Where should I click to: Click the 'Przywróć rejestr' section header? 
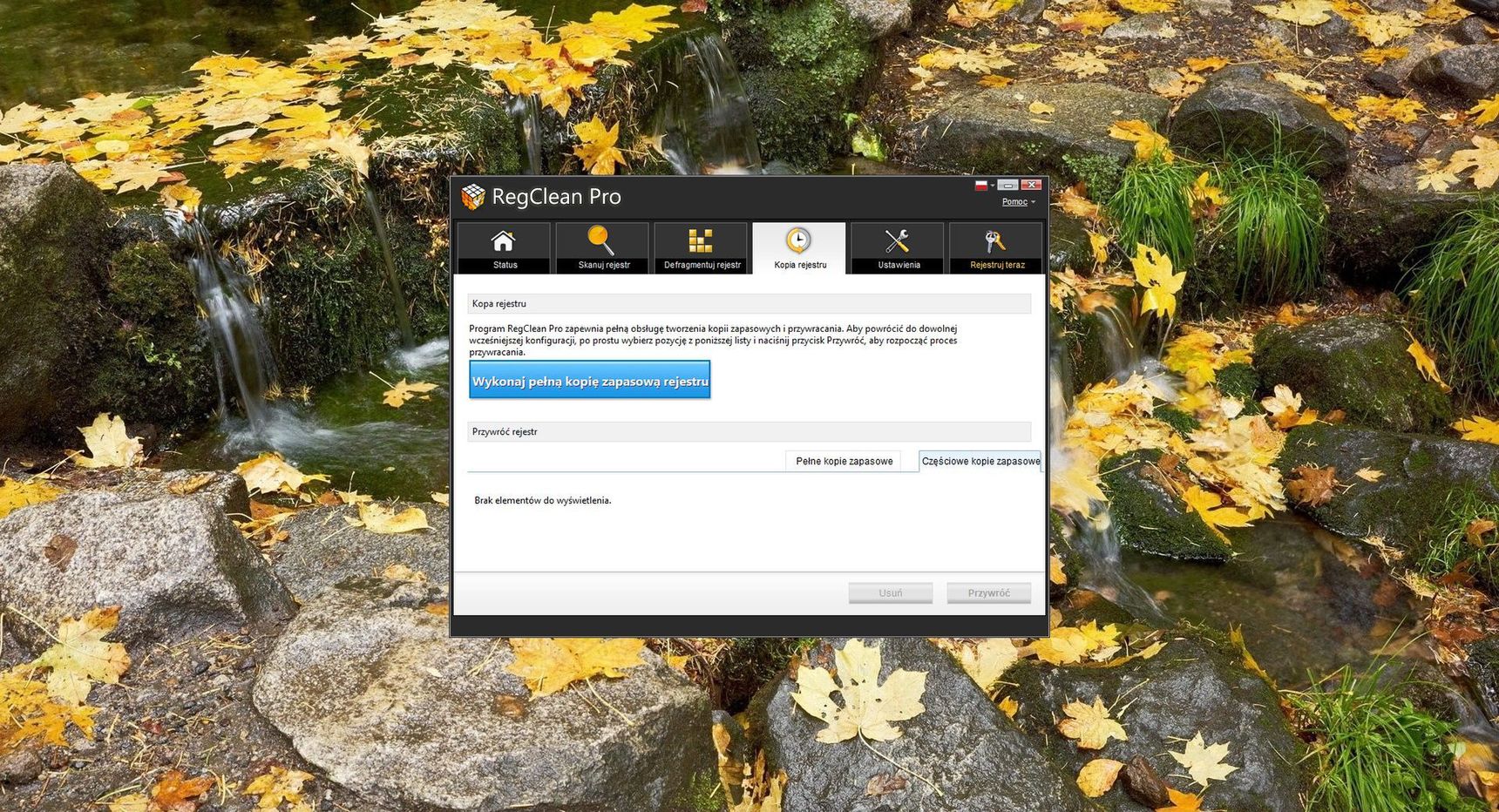tap(749, 431)
